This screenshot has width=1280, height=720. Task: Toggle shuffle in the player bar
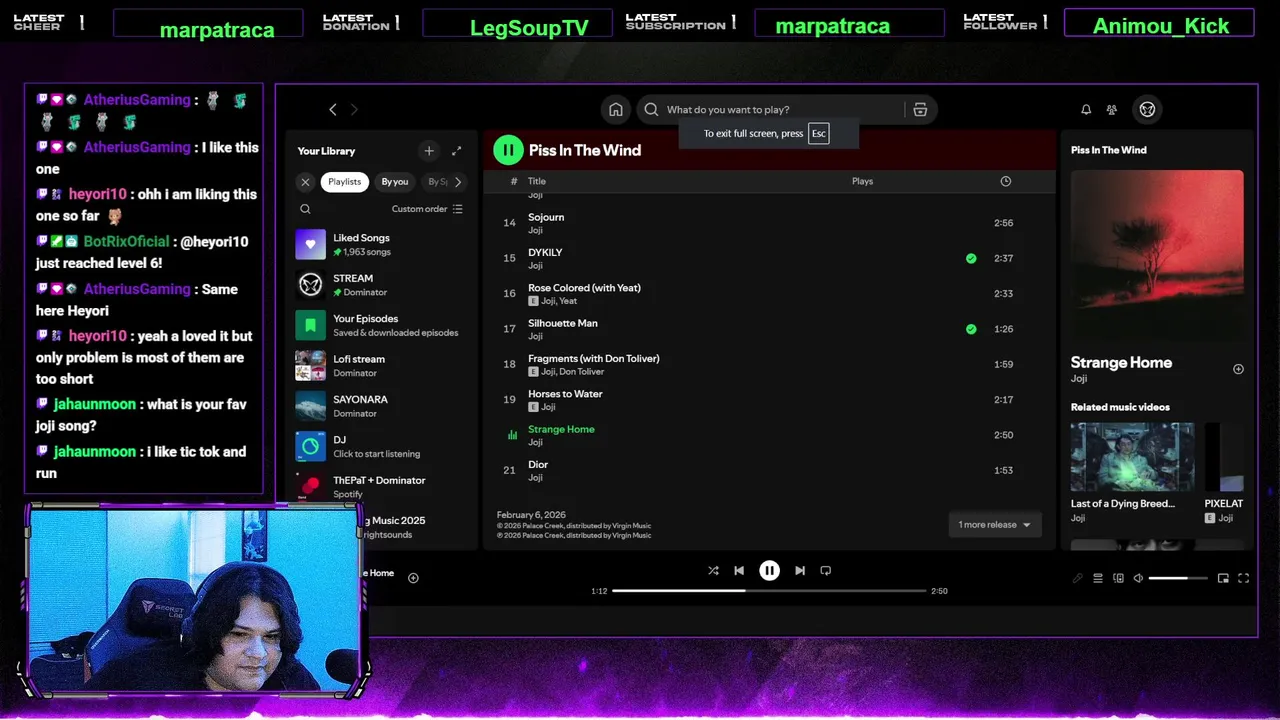[x=713, y=571]
